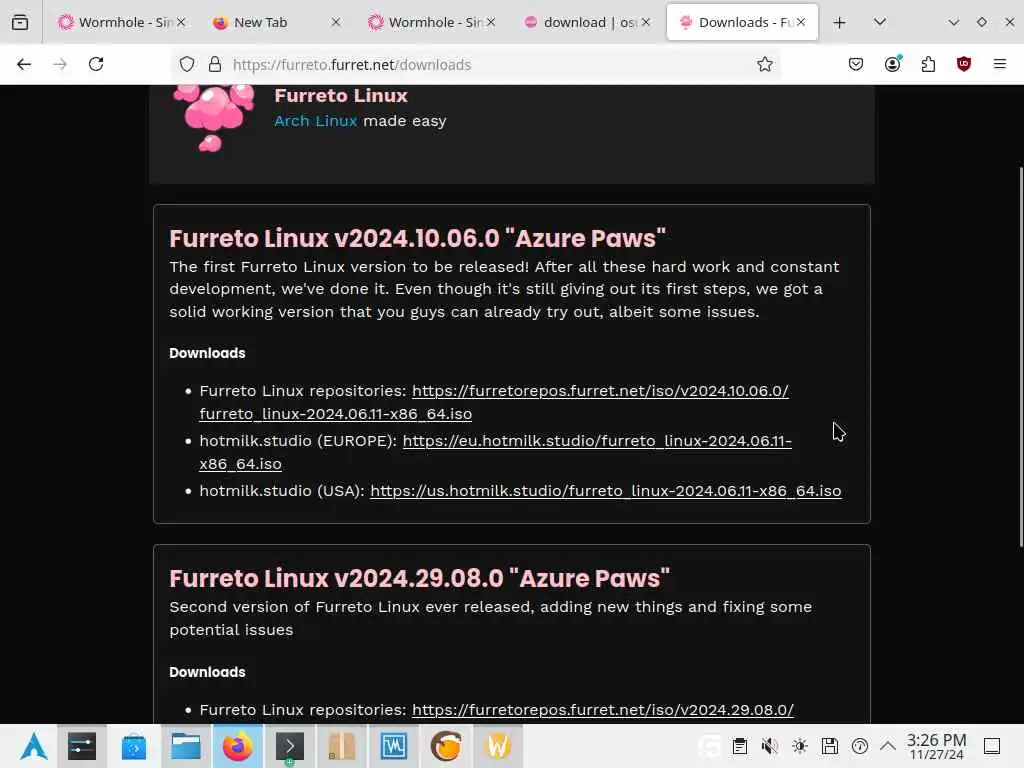
Task: Open system settings taskbar icon with sliders
Action: tap(82, 746)
